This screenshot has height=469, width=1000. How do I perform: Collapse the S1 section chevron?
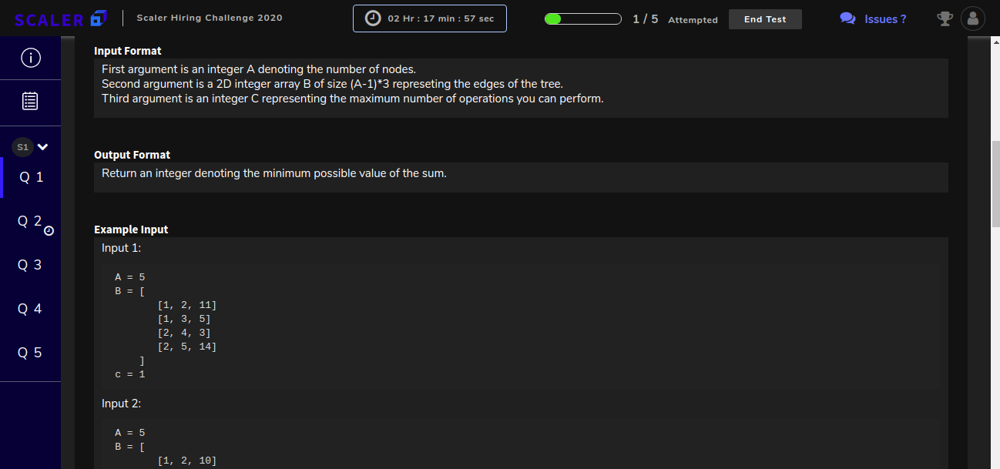43,147
